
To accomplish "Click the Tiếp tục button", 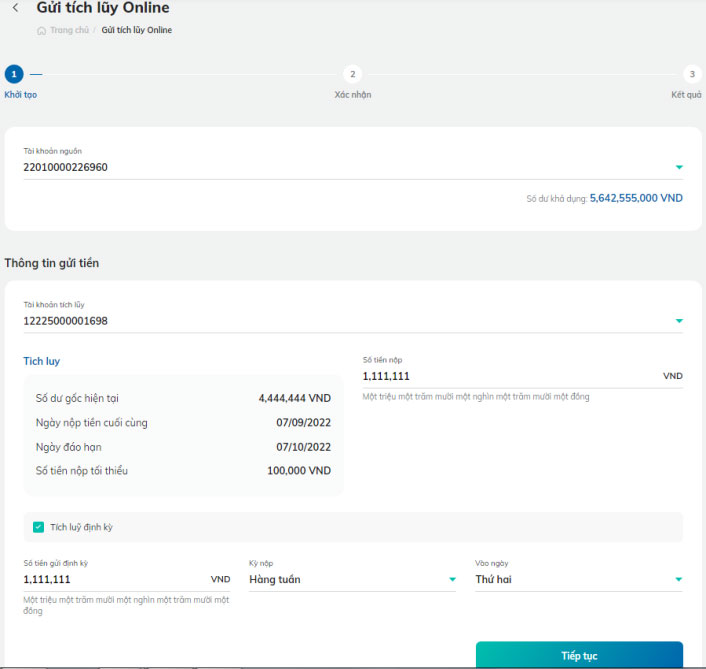I will [579, 655].
